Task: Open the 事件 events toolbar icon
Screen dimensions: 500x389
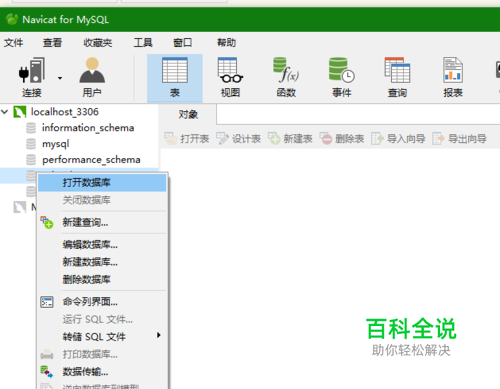Action: pyautogui.click(x=342, y=77)
